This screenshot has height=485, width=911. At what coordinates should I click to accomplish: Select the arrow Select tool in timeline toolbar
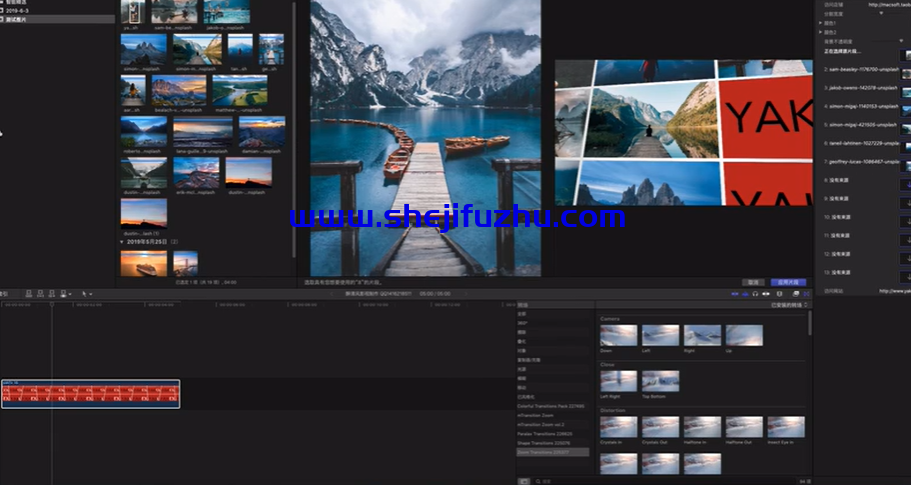pyautogui.click(x=84, y=294)
